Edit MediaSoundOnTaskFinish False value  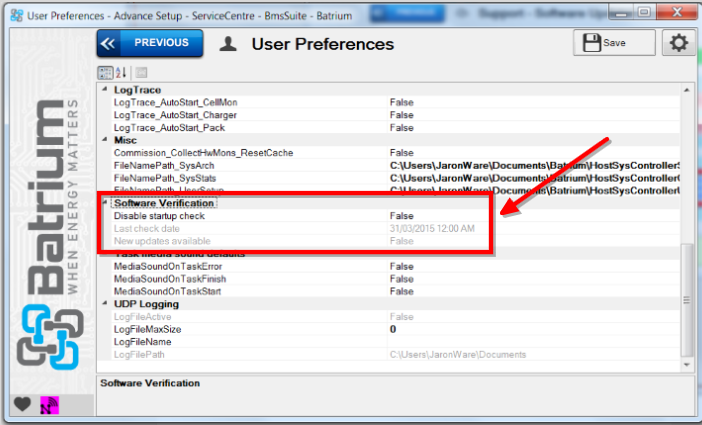533,279
